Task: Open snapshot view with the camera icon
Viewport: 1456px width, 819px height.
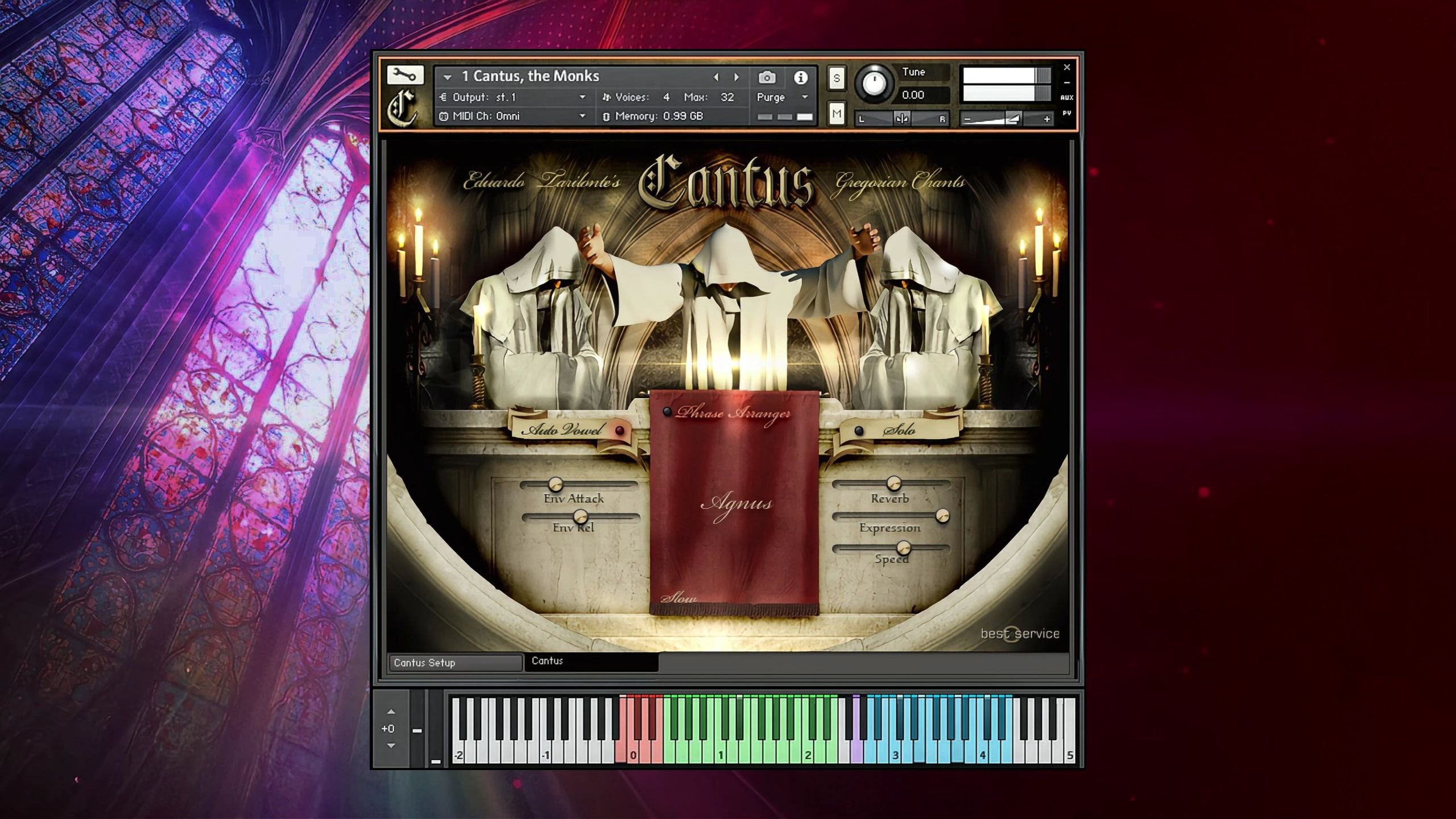Action: tap(767, 77)
